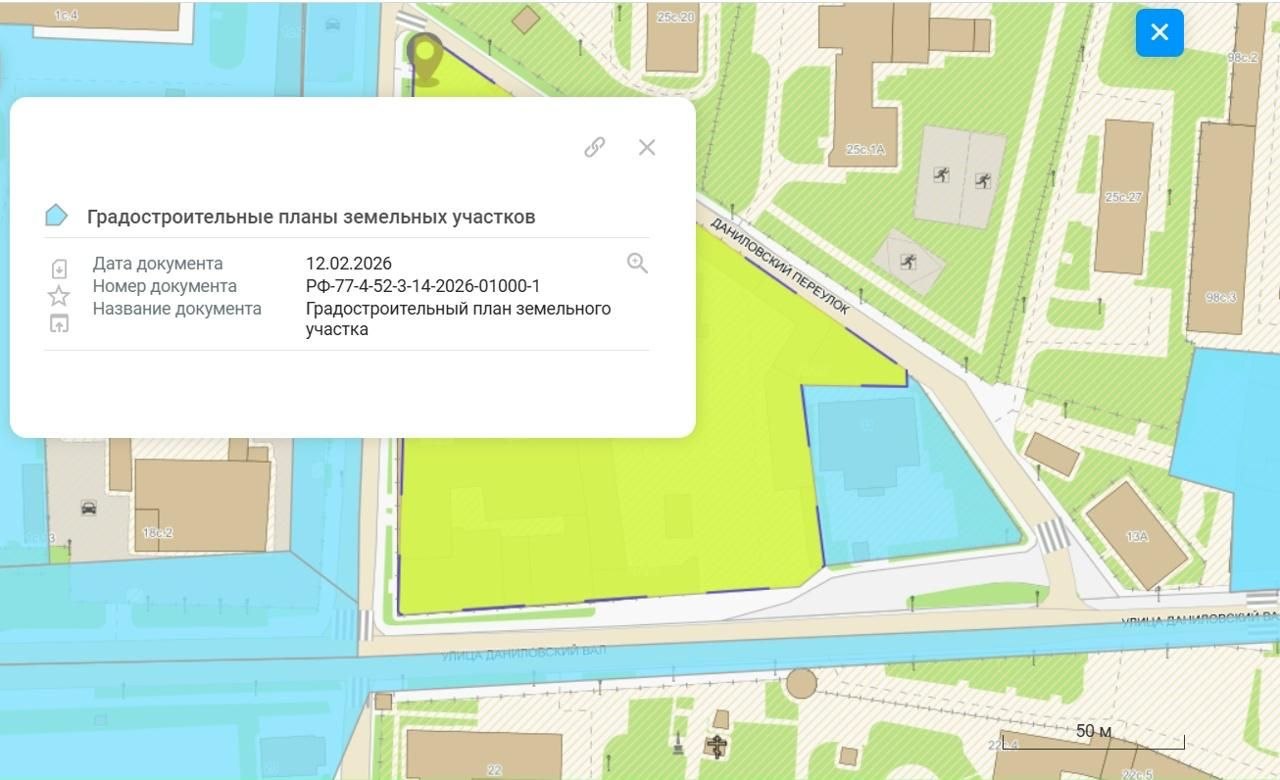Click the 50 м scale bar
Image resolution: width=1280 pixels, height=780 pixels.
tap(1093, 738)
